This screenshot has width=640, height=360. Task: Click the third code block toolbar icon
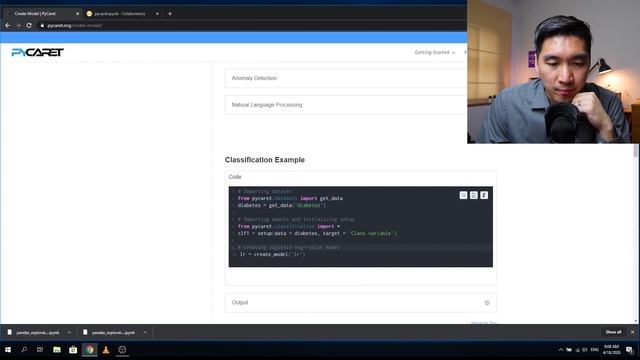pos(484,196)
